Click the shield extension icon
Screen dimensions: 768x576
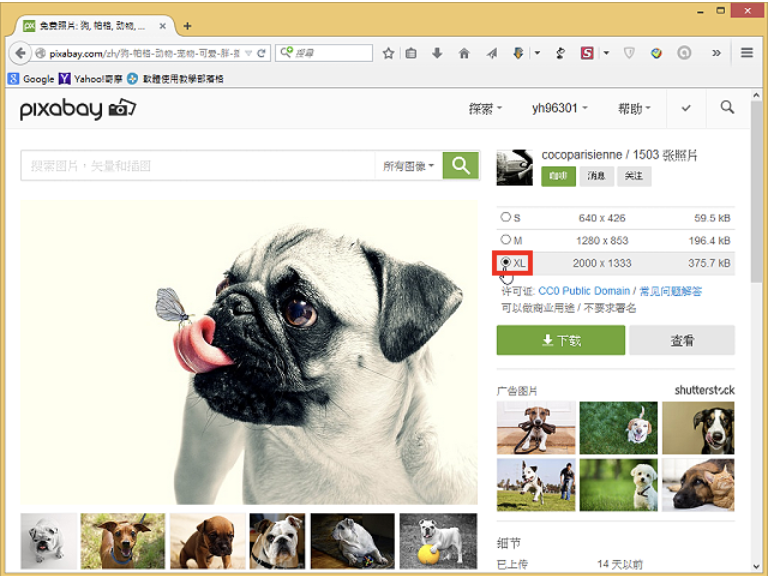tap(629, 53)
